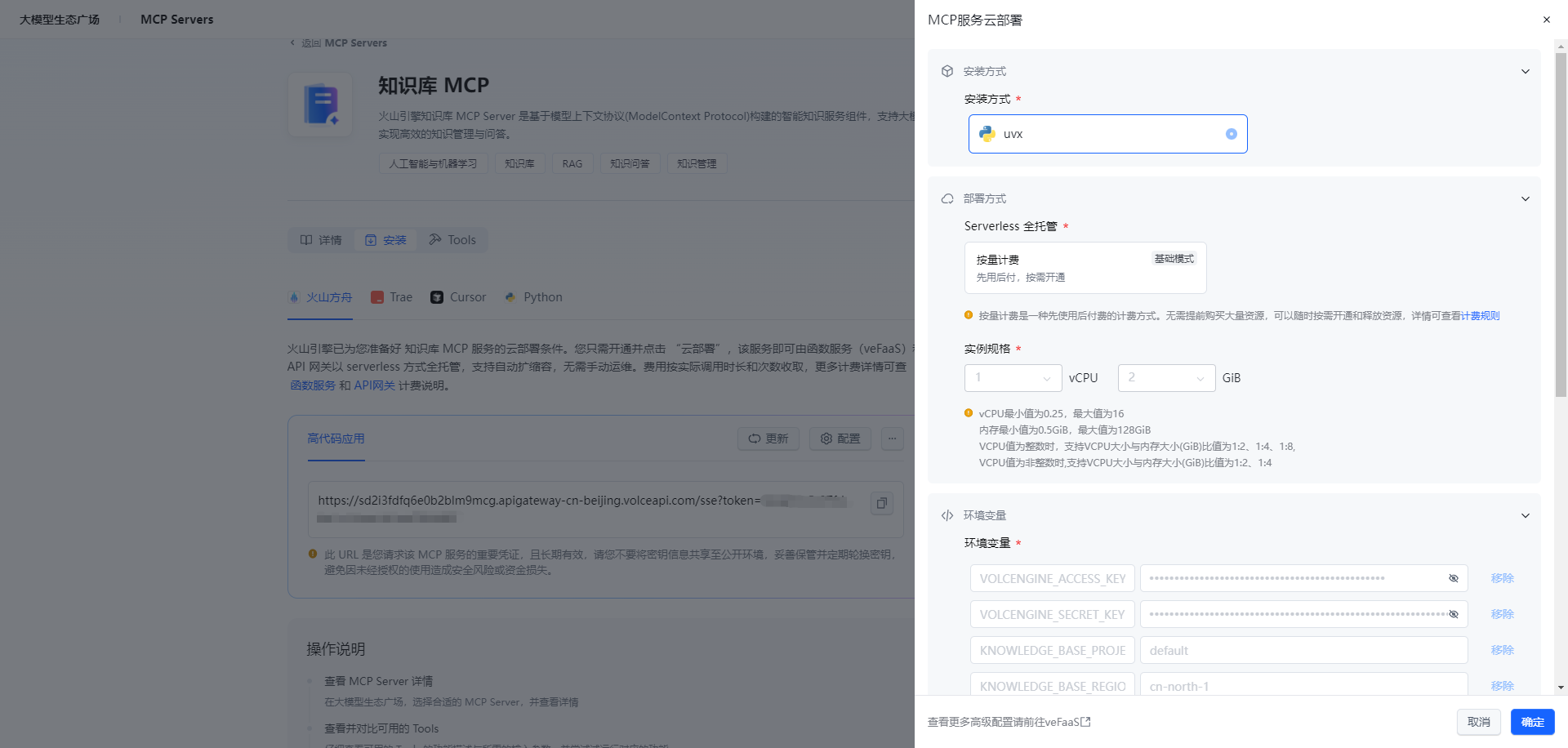Click the KNOWLEDGE_BASE_PROJE name field
This screenshot has width=1568, height=748.
pos(1053,650)
